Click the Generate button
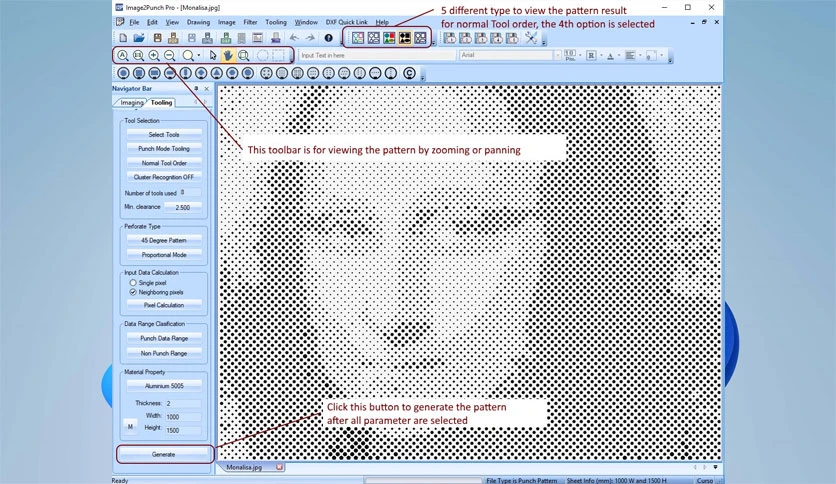The width and height of the screenshot is (836, 484). click(x=164, y=454)
